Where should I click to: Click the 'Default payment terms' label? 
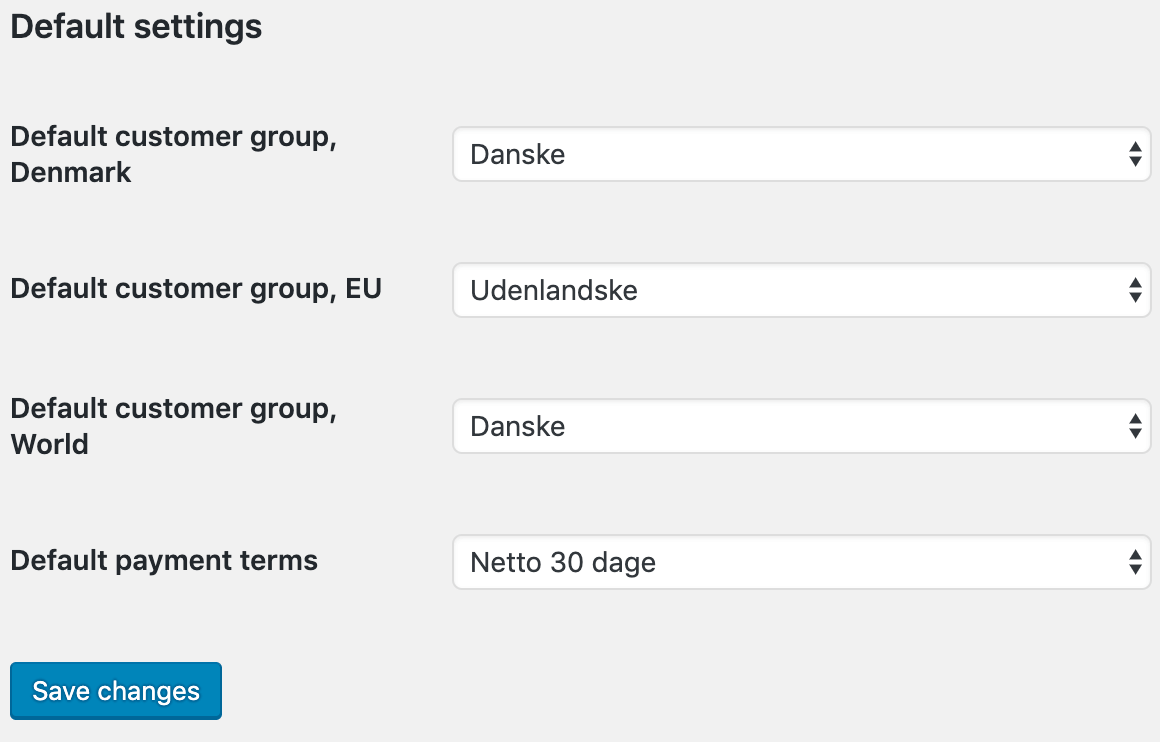click(x=164, y=561)
